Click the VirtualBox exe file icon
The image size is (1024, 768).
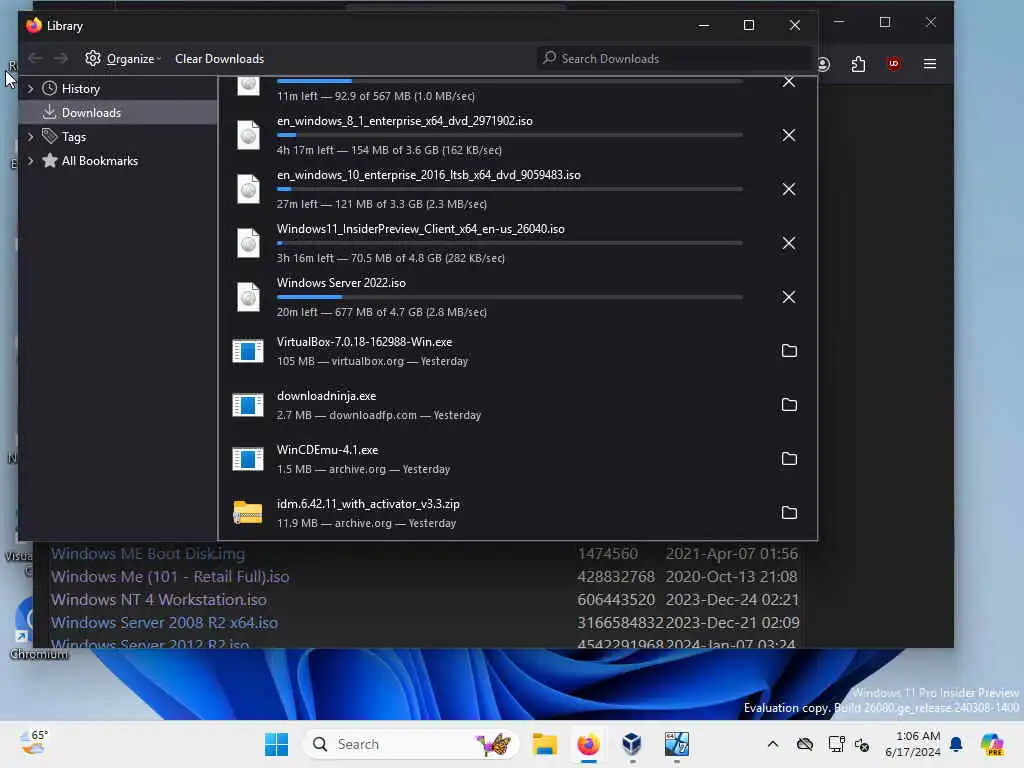point(248,351)
